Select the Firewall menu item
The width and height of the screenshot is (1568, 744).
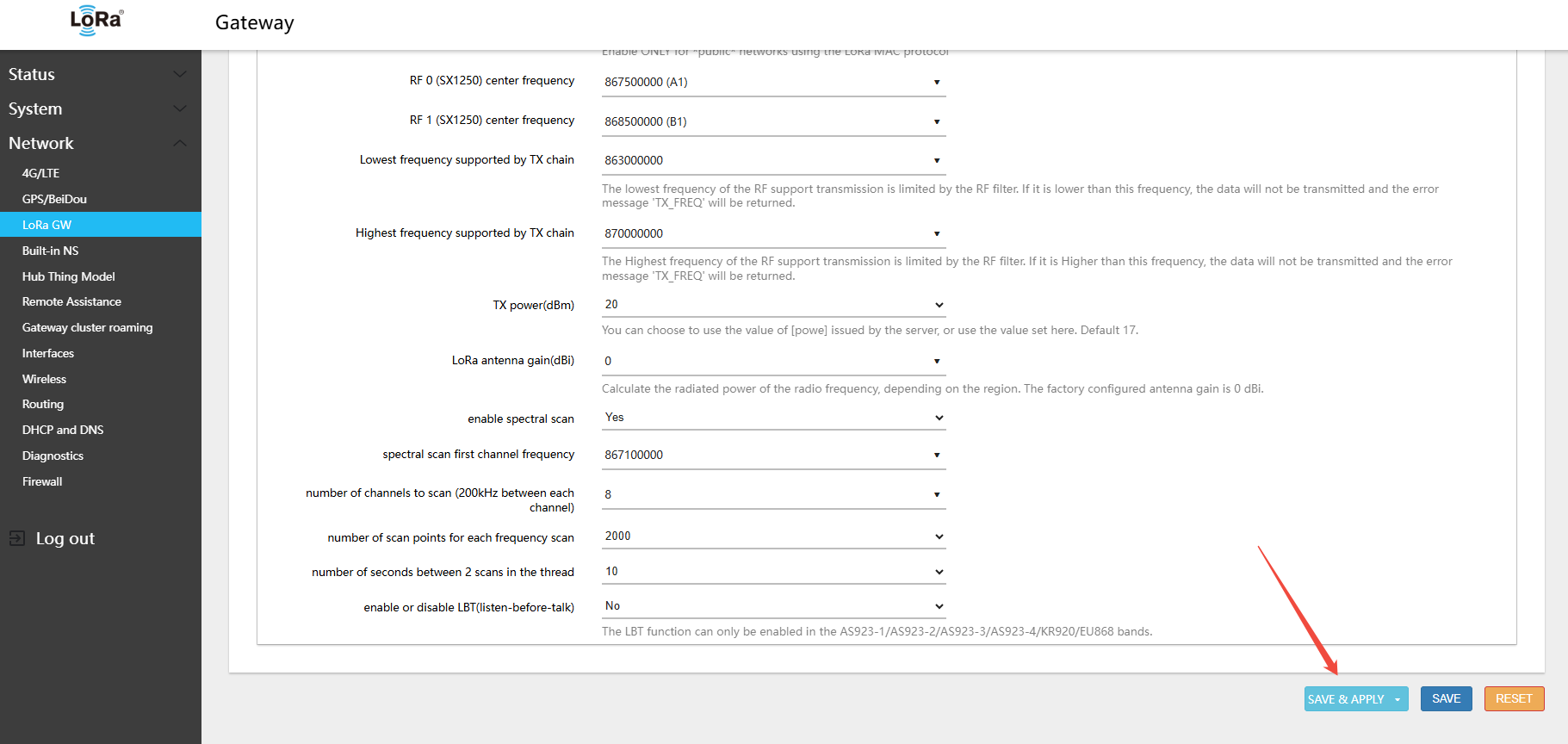[42, 481]
